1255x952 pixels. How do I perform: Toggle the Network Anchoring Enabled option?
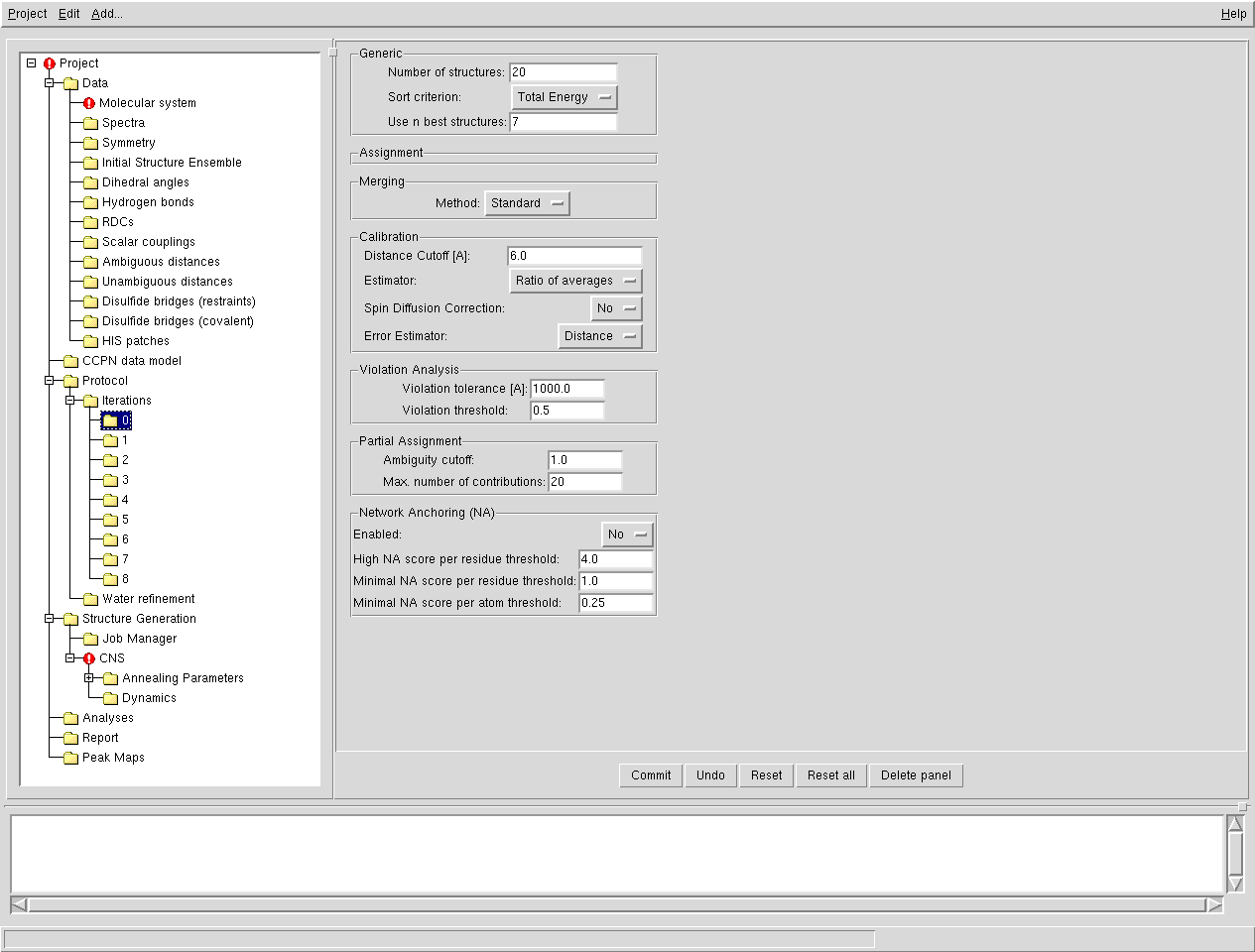point(627,535)
